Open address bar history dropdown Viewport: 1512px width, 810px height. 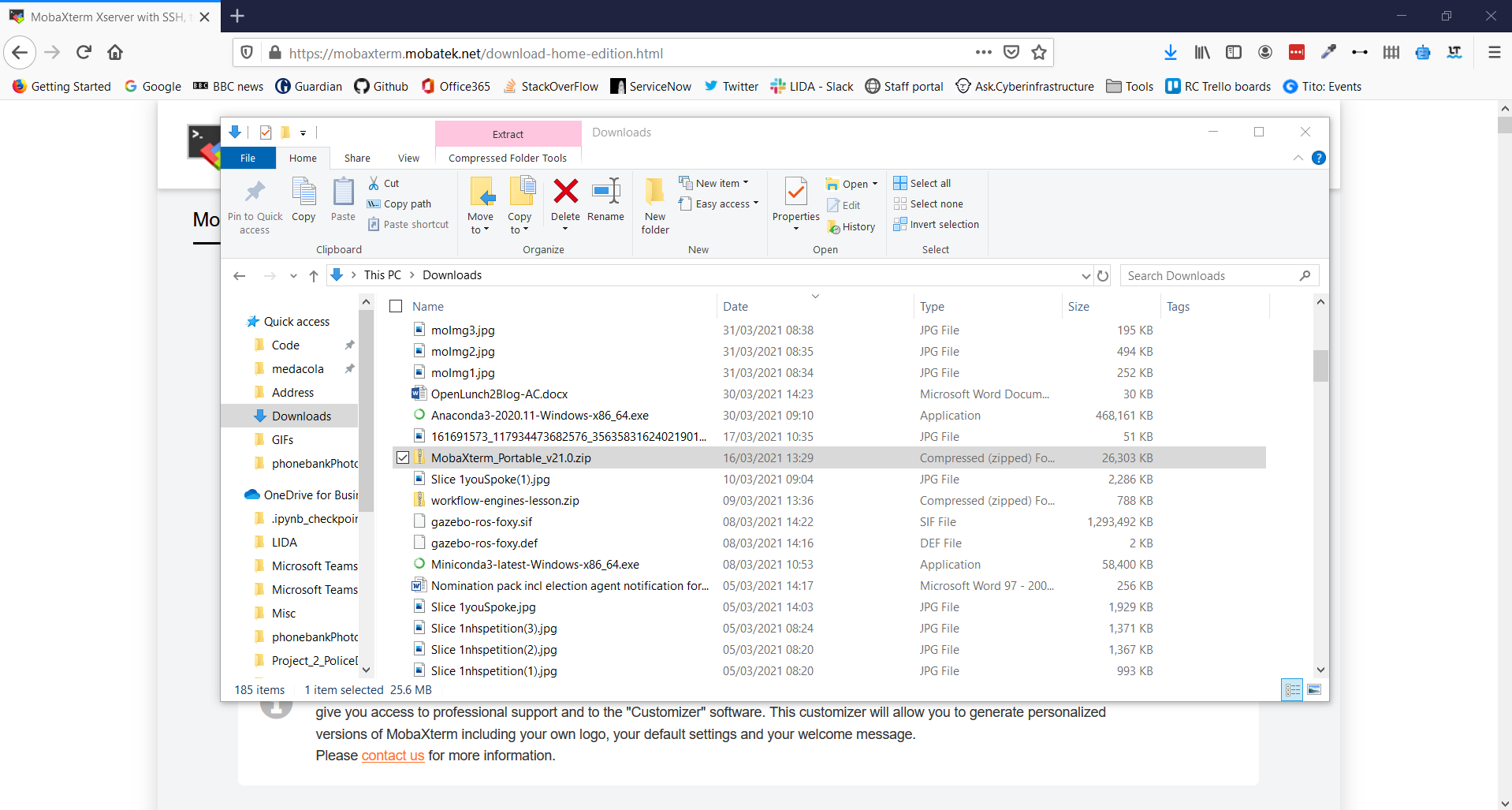pyautogui.click(x=1086, y=276)
